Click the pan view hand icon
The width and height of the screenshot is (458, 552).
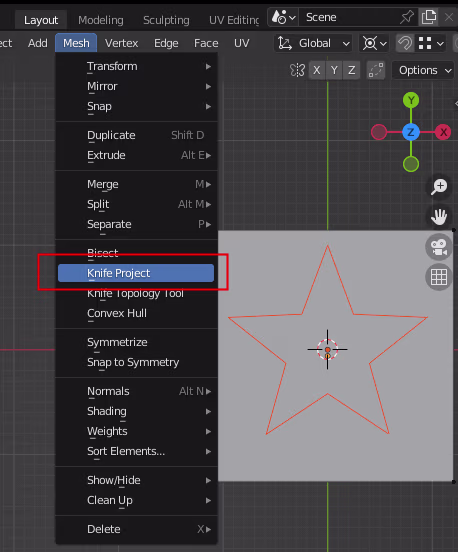(x=439, y=216)
